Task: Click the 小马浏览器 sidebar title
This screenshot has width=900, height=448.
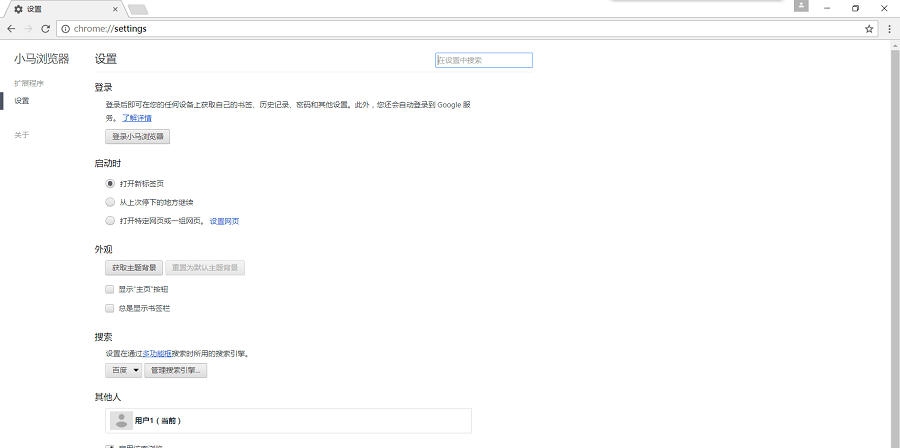Action: tap(42, 59)
